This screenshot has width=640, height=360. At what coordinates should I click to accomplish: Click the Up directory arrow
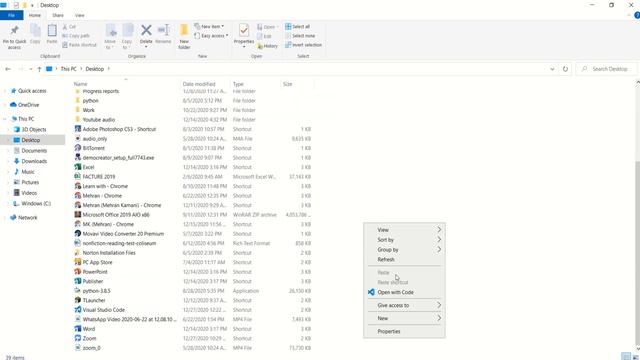coord(39,69)
